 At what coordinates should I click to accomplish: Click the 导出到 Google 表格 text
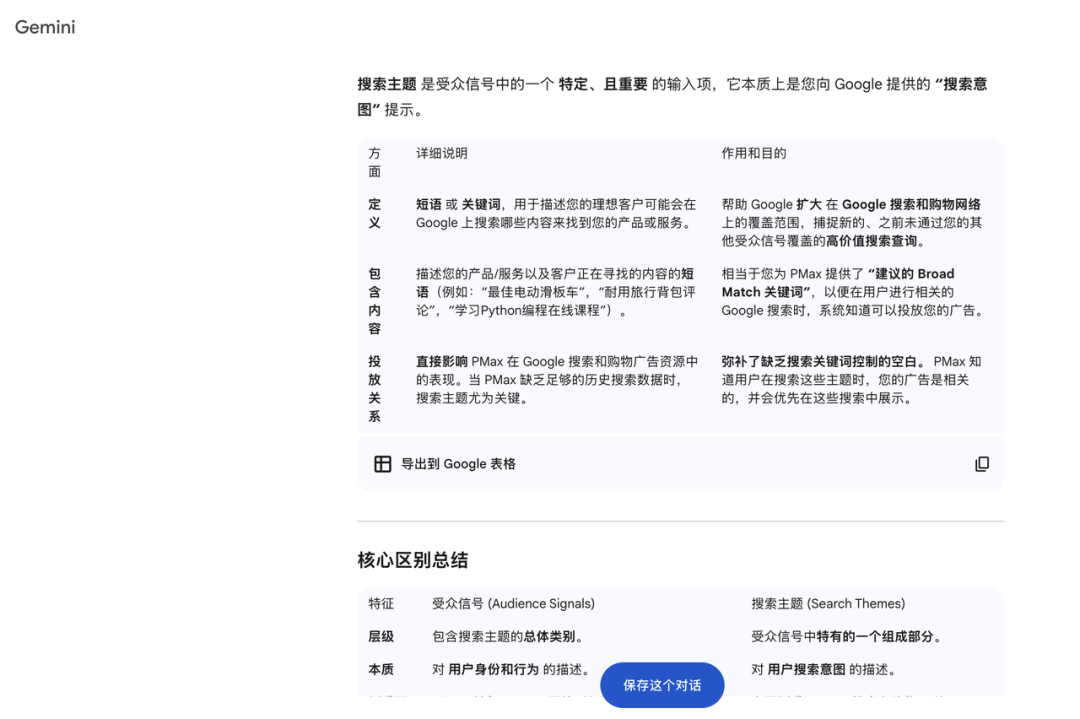tap(458, 464)
